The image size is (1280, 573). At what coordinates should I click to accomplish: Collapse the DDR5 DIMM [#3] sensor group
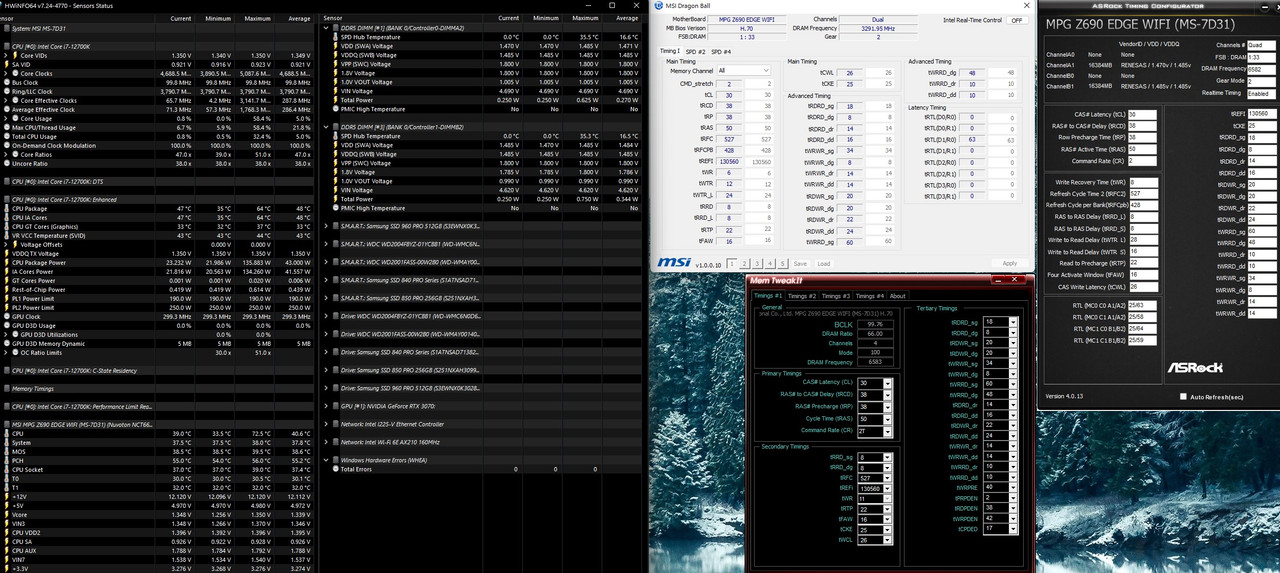[328, 127]
